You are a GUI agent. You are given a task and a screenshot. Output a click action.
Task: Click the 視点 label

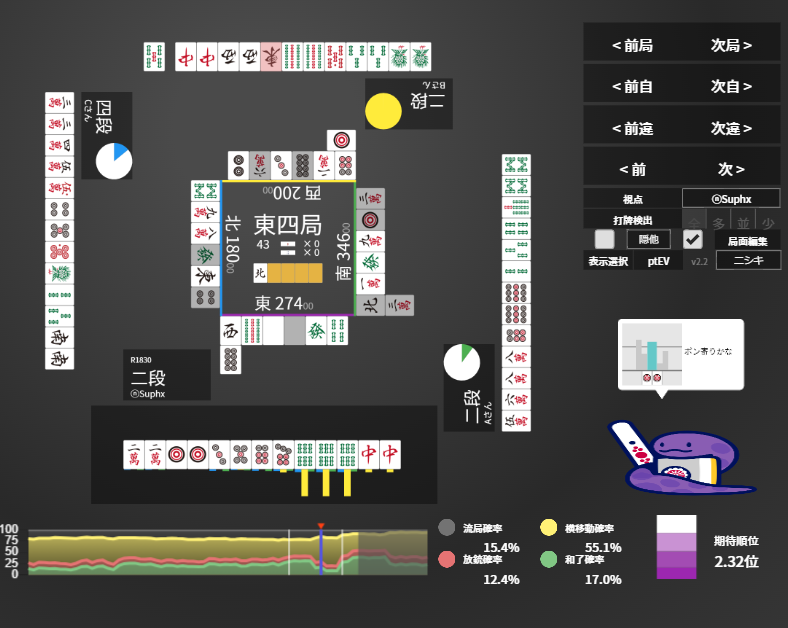(633, 199)
